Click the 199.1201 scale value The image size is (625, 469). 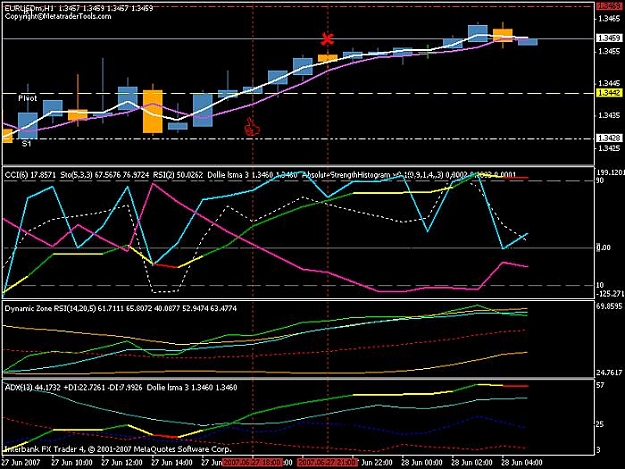pyautogui.click(x=610, y=172)
